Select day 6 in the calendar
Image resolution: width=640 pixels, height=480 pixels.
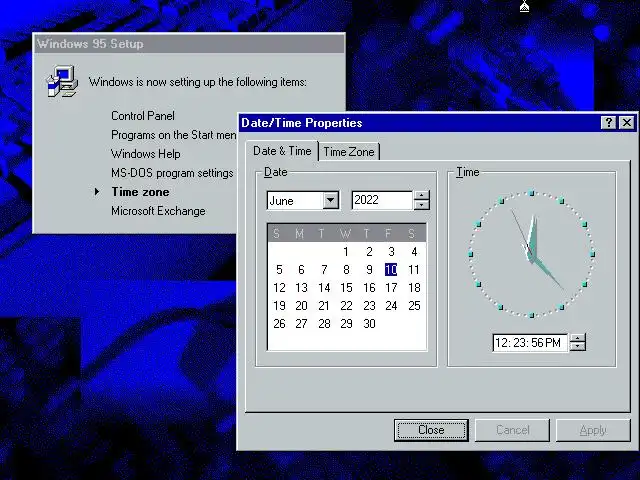point(301,270)
